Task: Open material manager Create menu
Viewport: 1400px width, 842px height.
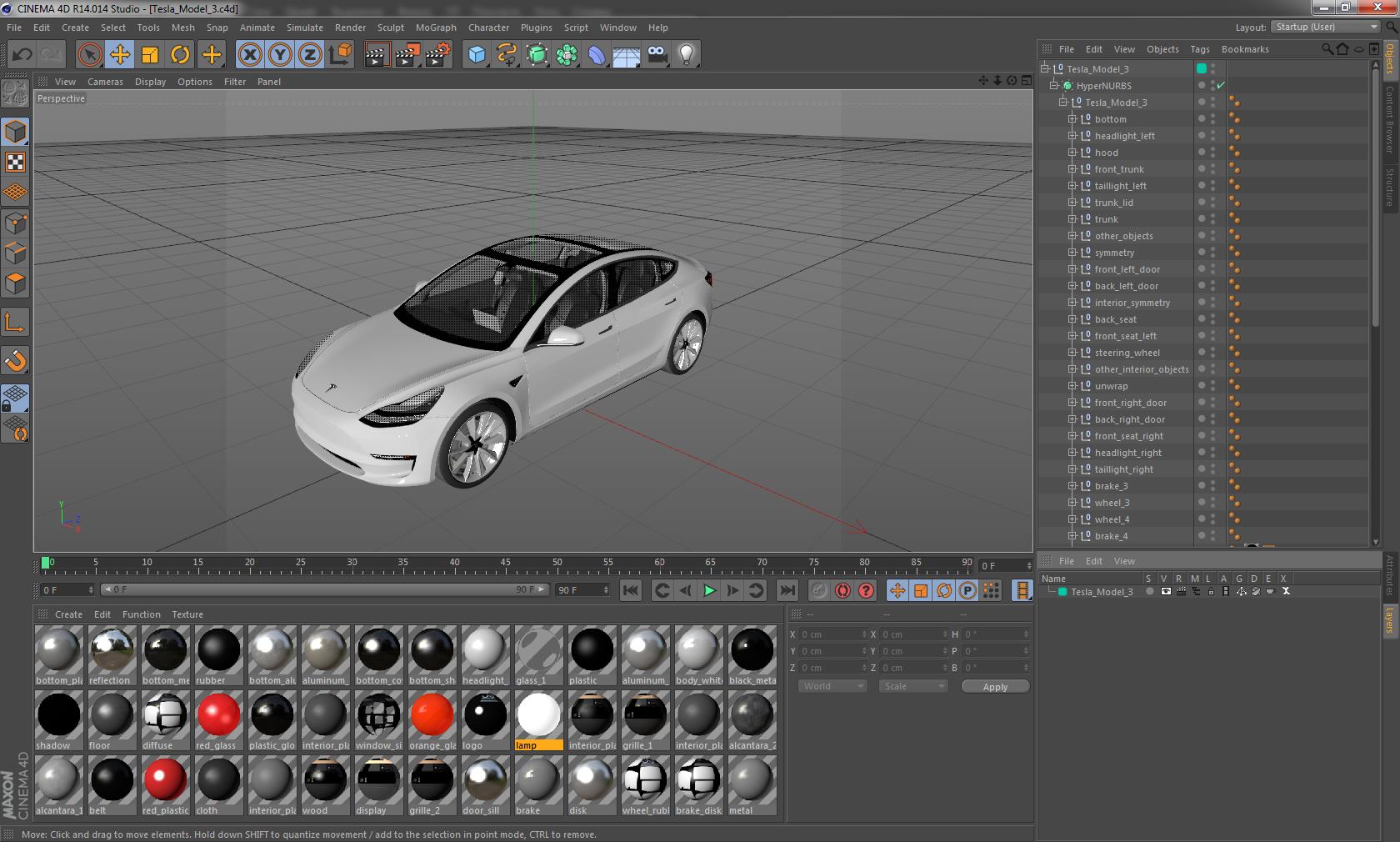Action: [68, 614]
